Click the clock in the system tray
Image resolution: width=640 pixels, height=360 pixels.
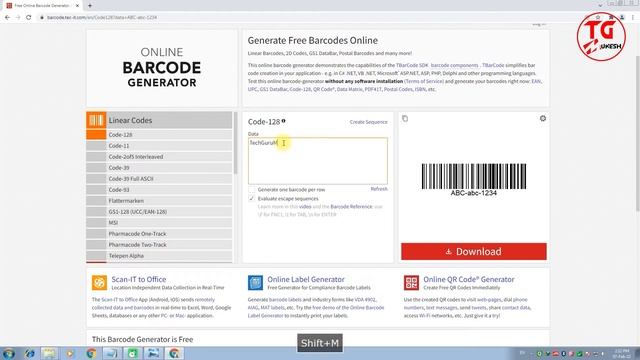click(621, 353)
